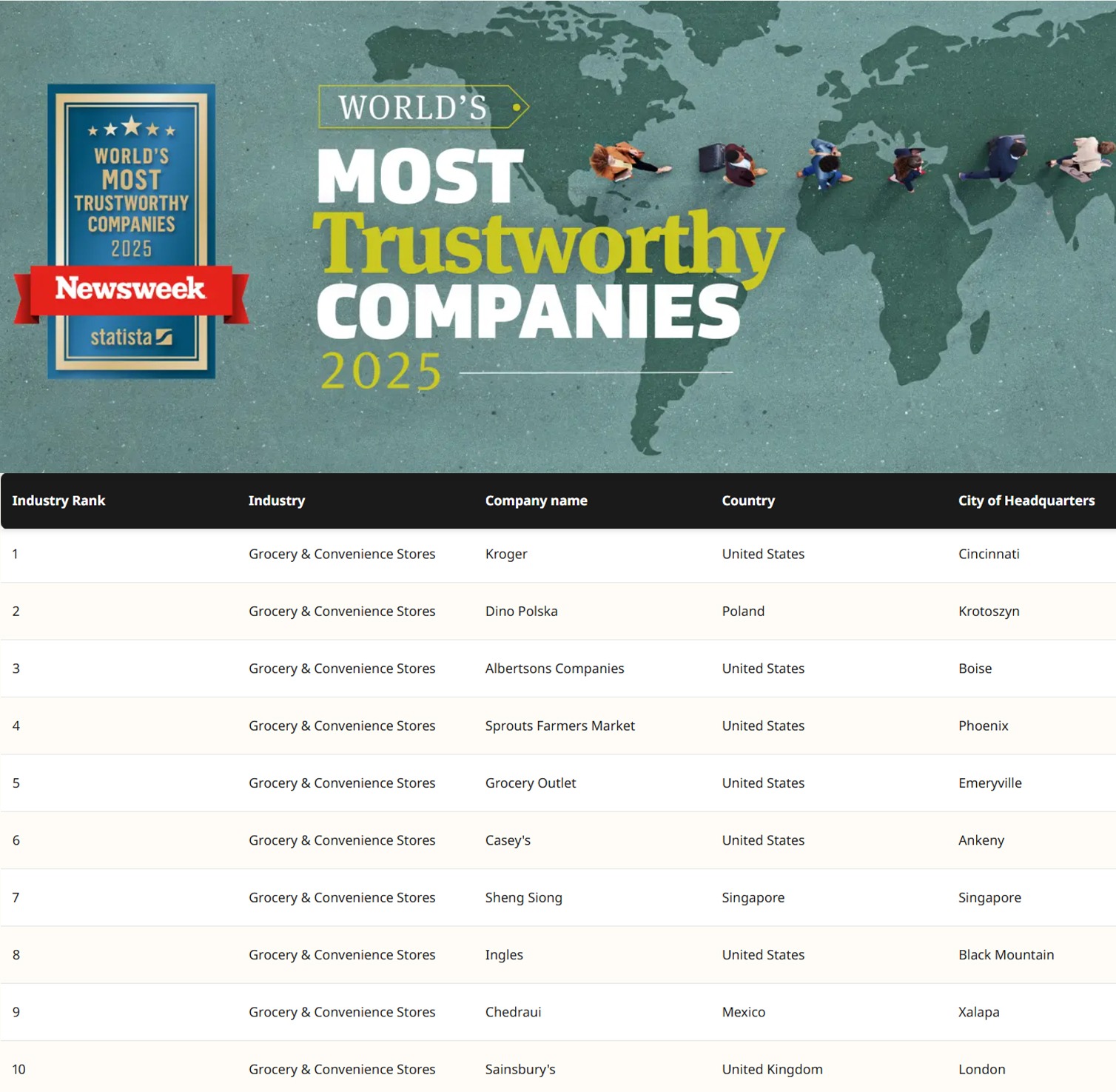Click on Albertsons Companies in table
Viewport: 1116px width, 1092px height.
point(554,669)
